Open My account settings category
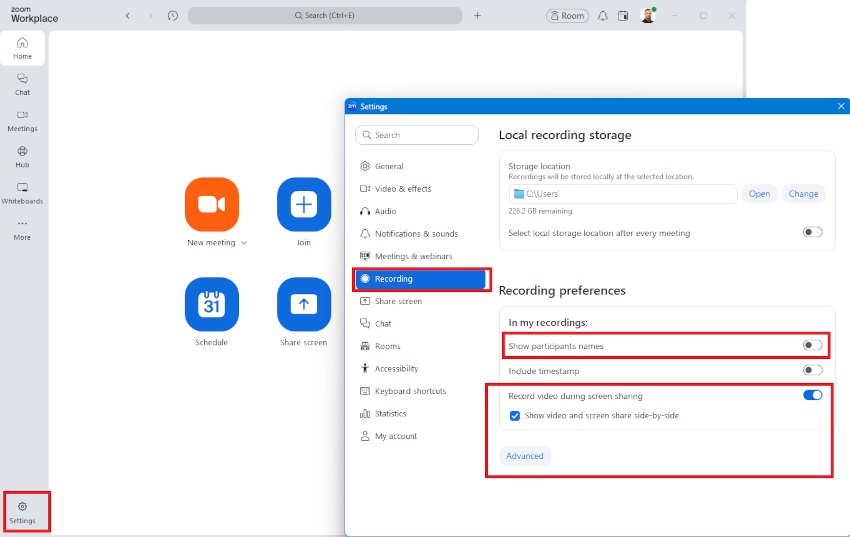The image size is (850, 537). click(420, 436)
